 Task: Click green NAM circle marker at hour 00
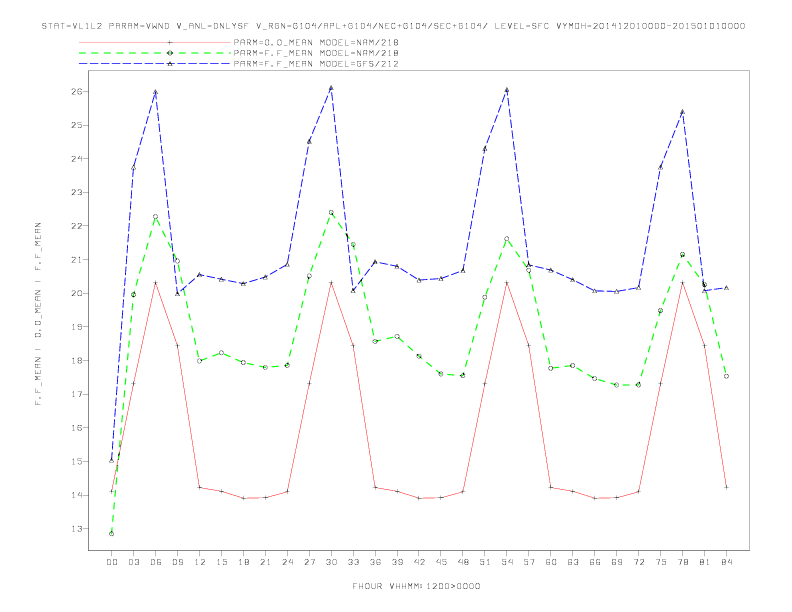pos(112,534)
